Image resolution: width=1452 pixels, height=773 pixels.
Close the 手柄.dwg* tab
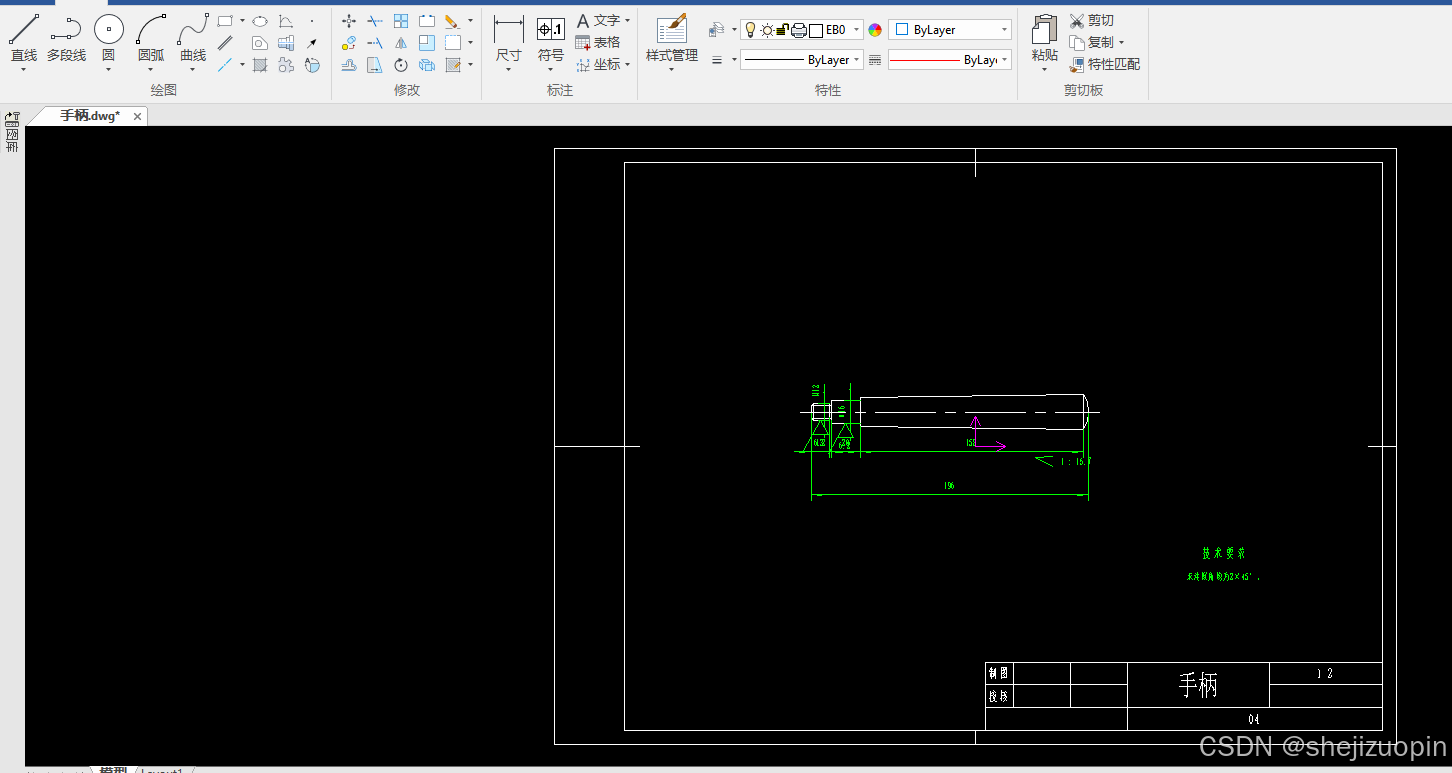(x=137, y=116)
